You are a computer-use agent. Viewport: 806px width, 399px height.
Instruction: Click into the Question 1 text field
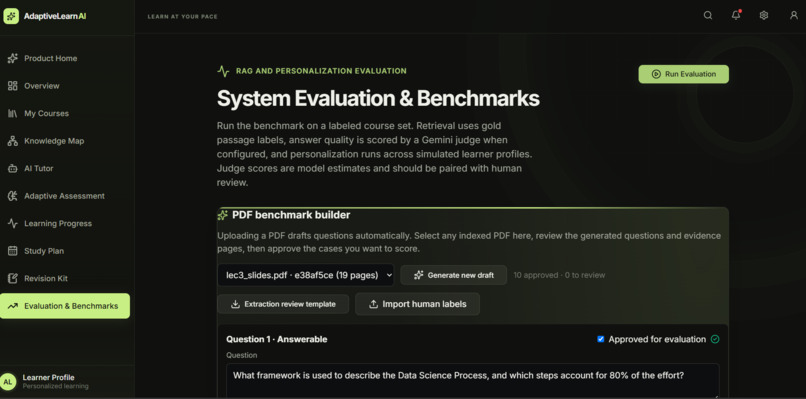point(472,380)
